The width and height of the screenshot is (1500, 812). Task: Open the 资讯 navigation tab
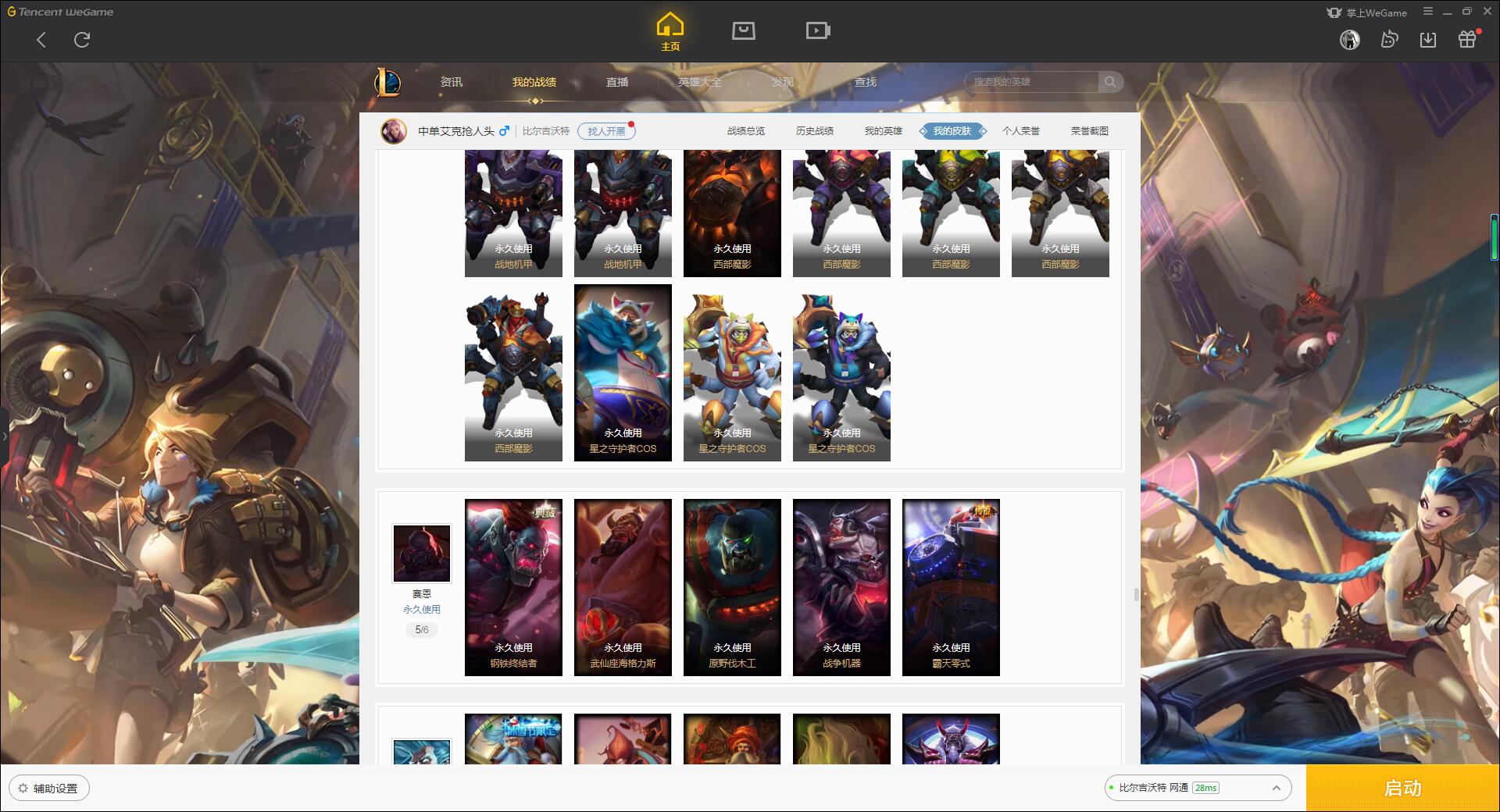[x=452, y=82]
